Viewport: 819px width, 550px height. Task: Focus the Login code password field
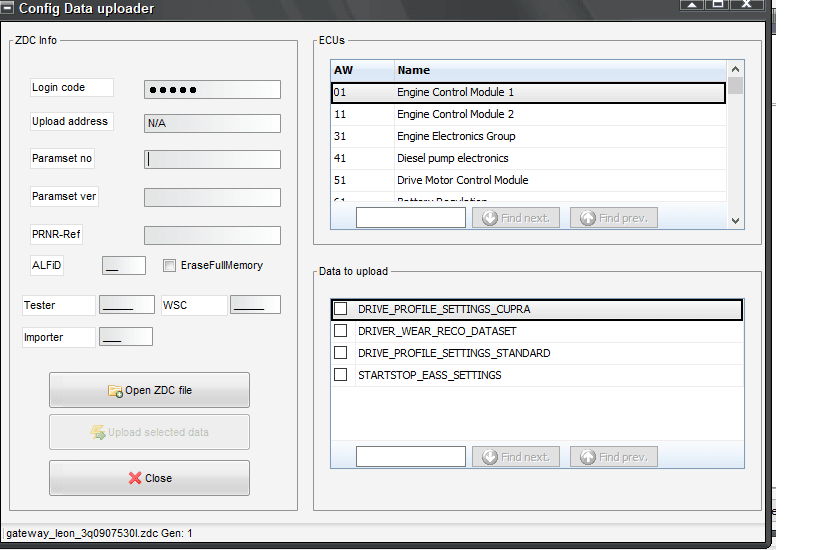pos(212,90)
